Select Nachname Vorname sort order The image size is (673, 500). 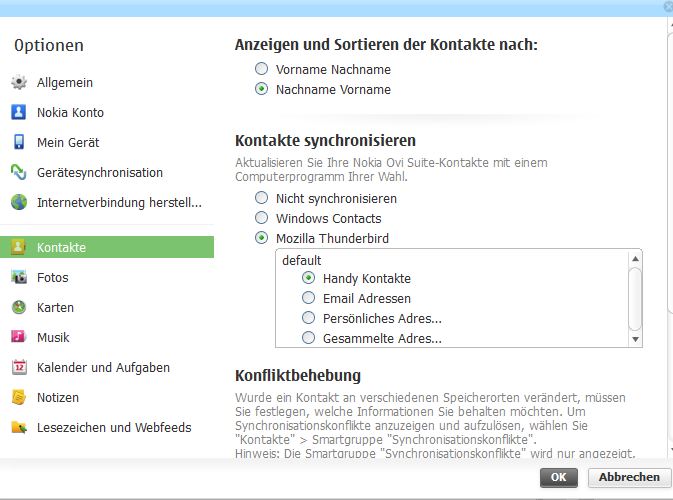261,89
